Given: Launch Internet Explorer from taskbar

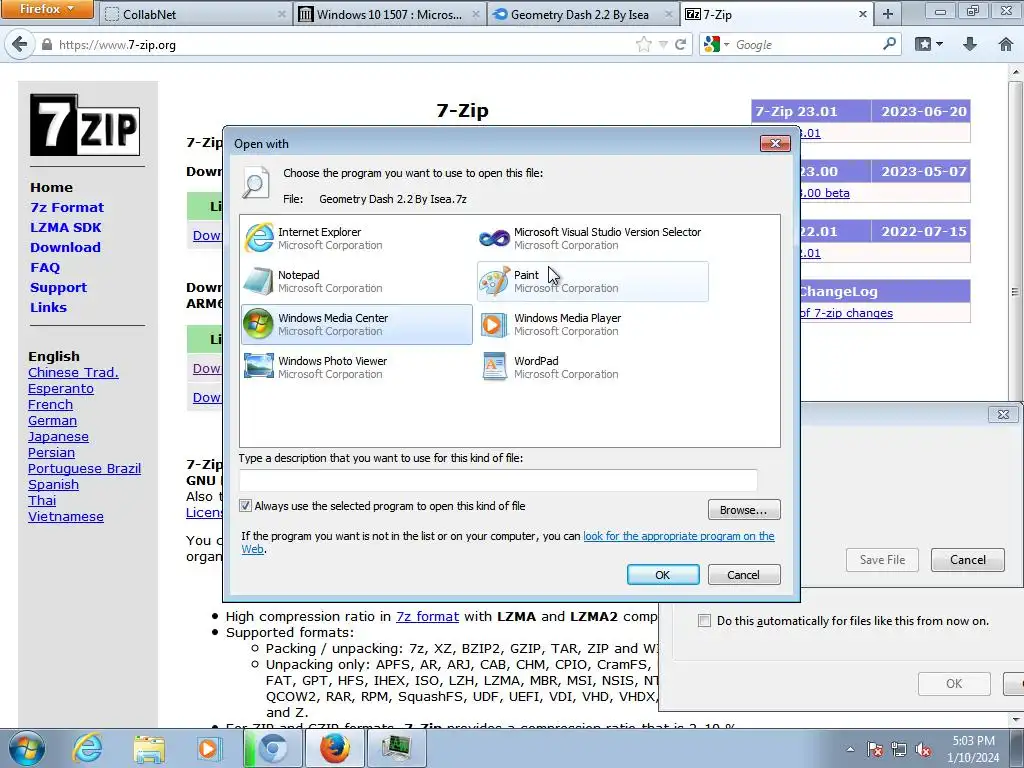Looking at the screenshot, I should point(88,748).
